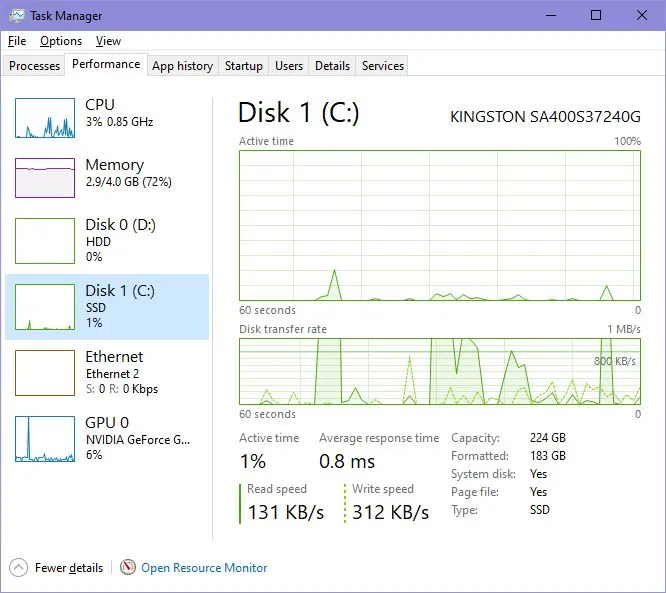Viewport: 666px width, 593px height.
Task: Click the Disk 0 (D:) mini graph
Action: [x=45, y=241]
